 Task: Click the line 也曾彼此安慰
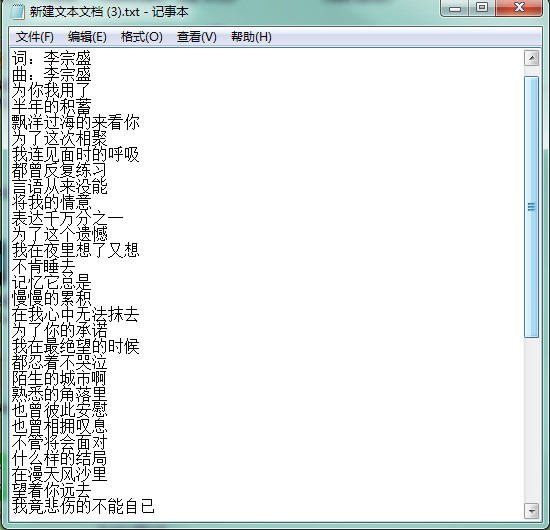pos(60,411)
